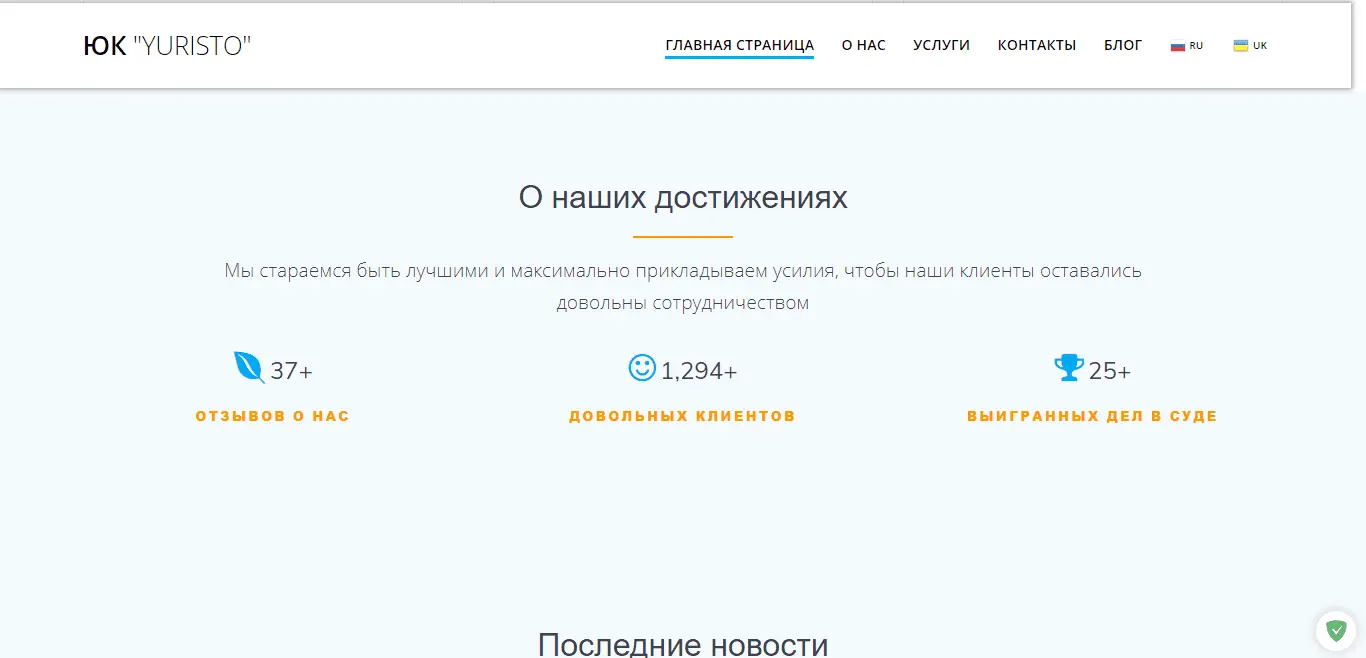Click the smiley face clients icon

pos(642,368)
